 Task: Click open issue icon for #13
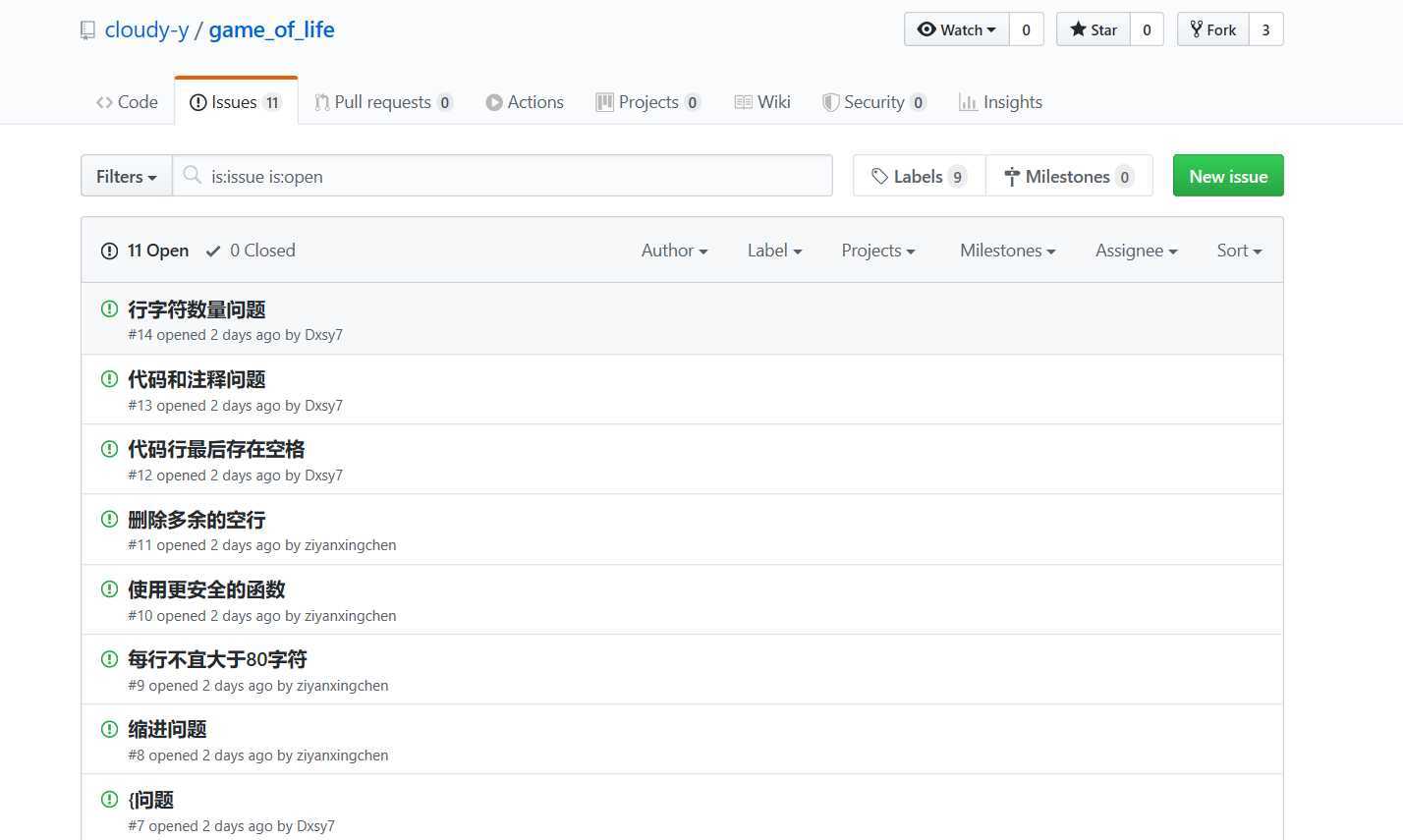110,378
